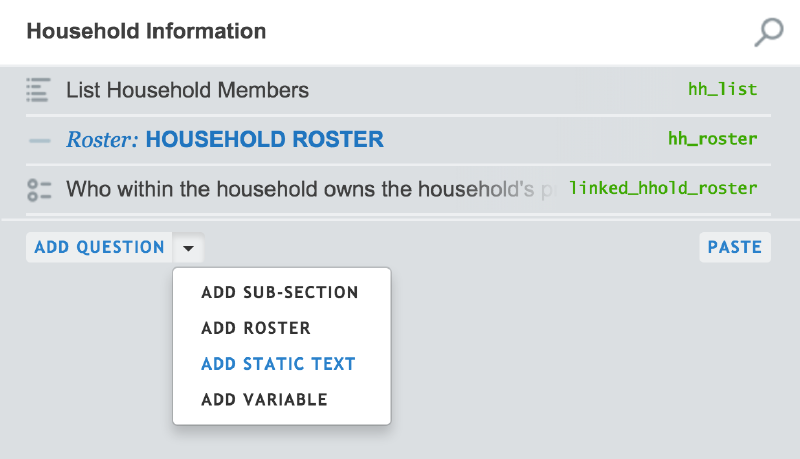Choose ADD STATIC TEXT from the menu
The image size is (800, 459).
278,364
